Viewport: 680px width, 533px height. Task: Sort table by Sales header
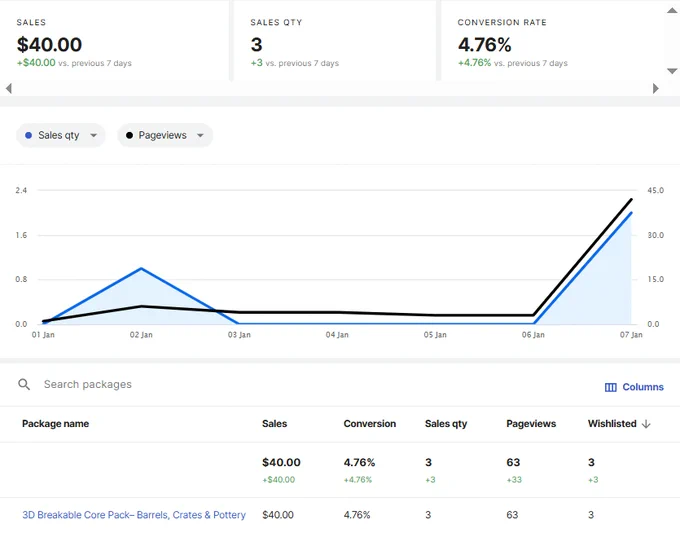tap(275, 424)
